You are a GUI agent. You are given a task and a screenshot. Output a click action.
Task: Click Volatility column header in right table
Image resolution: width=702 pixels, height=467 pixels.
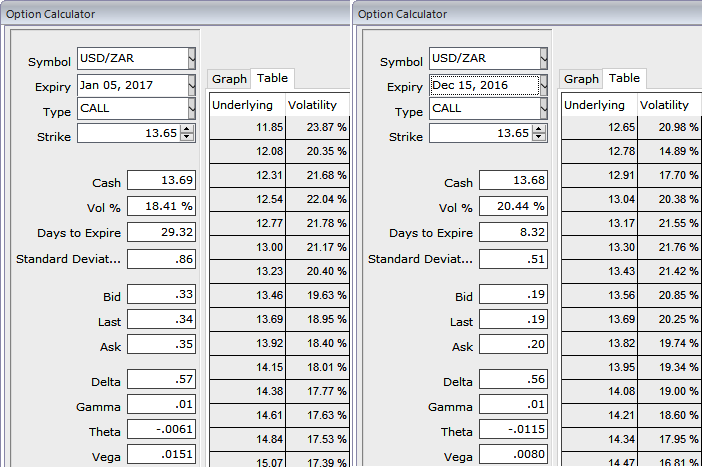[669, 105]
